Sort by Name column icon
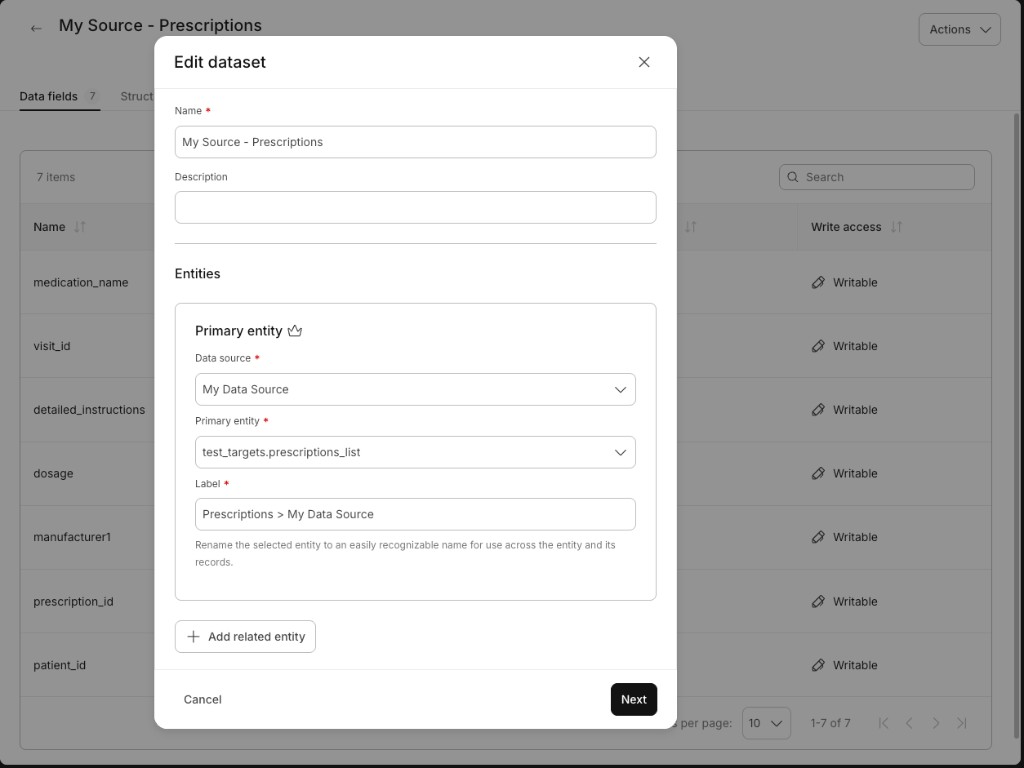Viewport: 1024px width, 768px height. [x=80, y=227]
